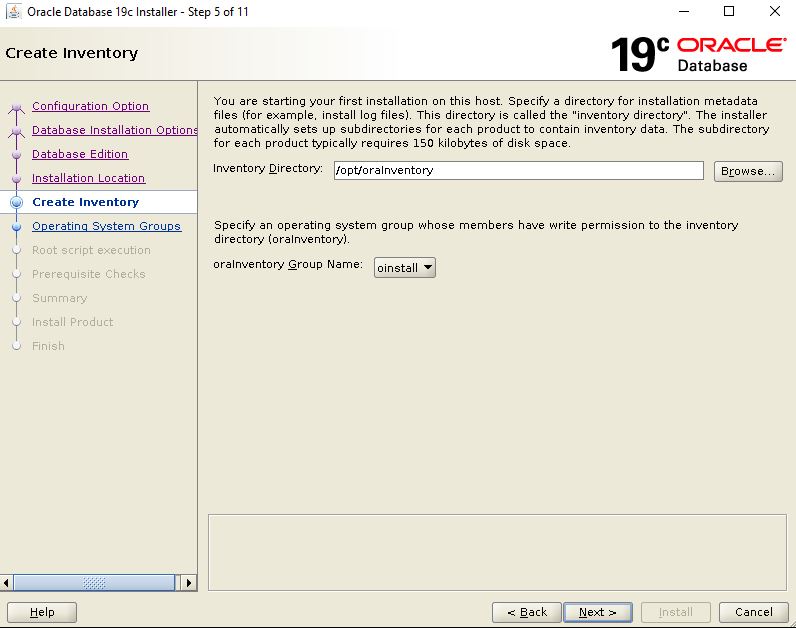Proceed with the Next button
796x628 pixels.
[x=598, y=612]
